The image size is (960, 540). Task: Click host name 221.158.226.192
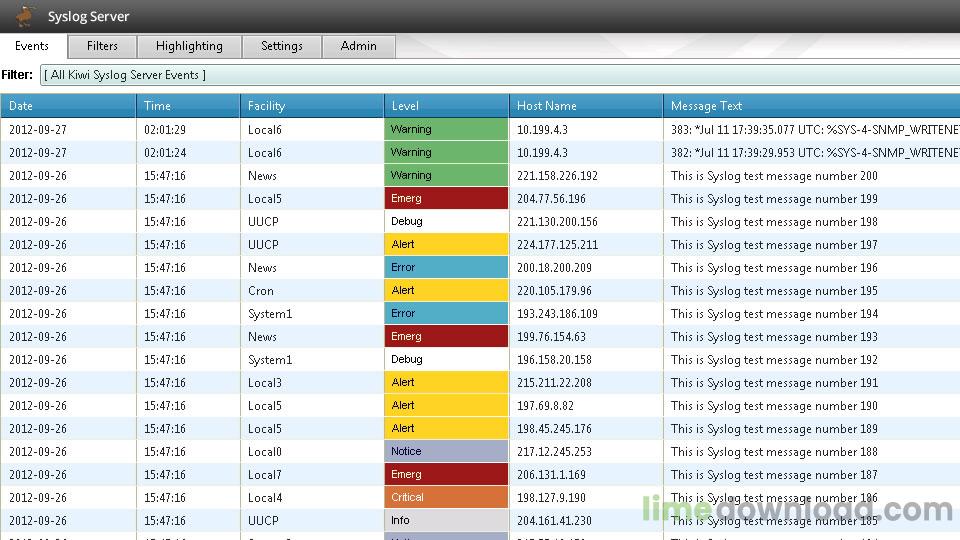click(557, 176)
